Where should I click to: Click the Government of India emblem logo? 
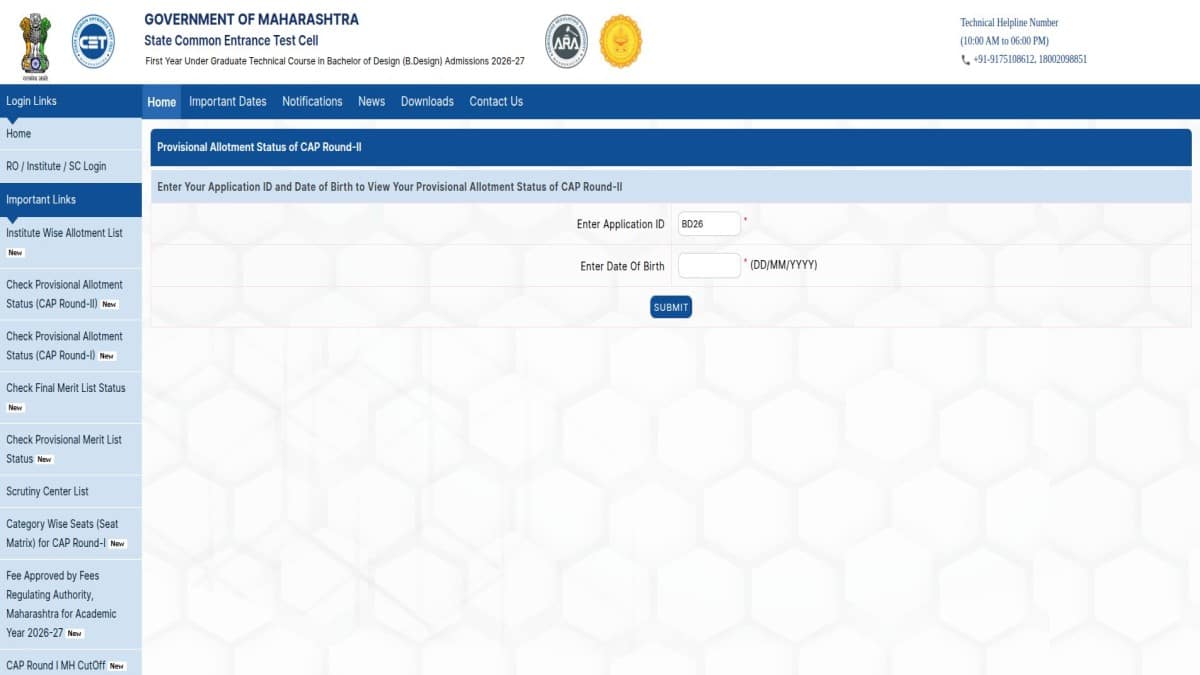point(35,47)
